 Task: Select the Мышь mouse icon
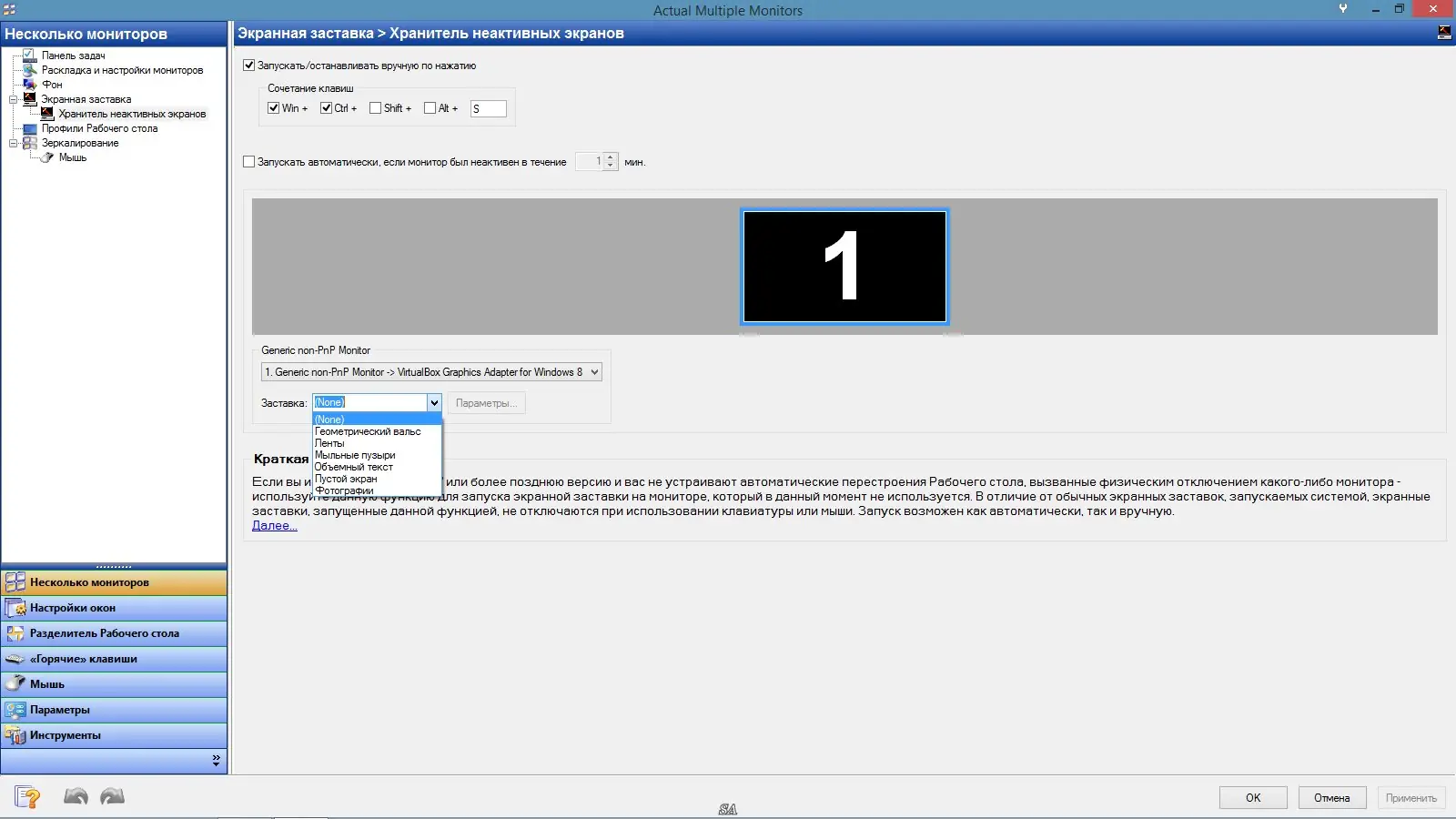click(x=45, y=157)
